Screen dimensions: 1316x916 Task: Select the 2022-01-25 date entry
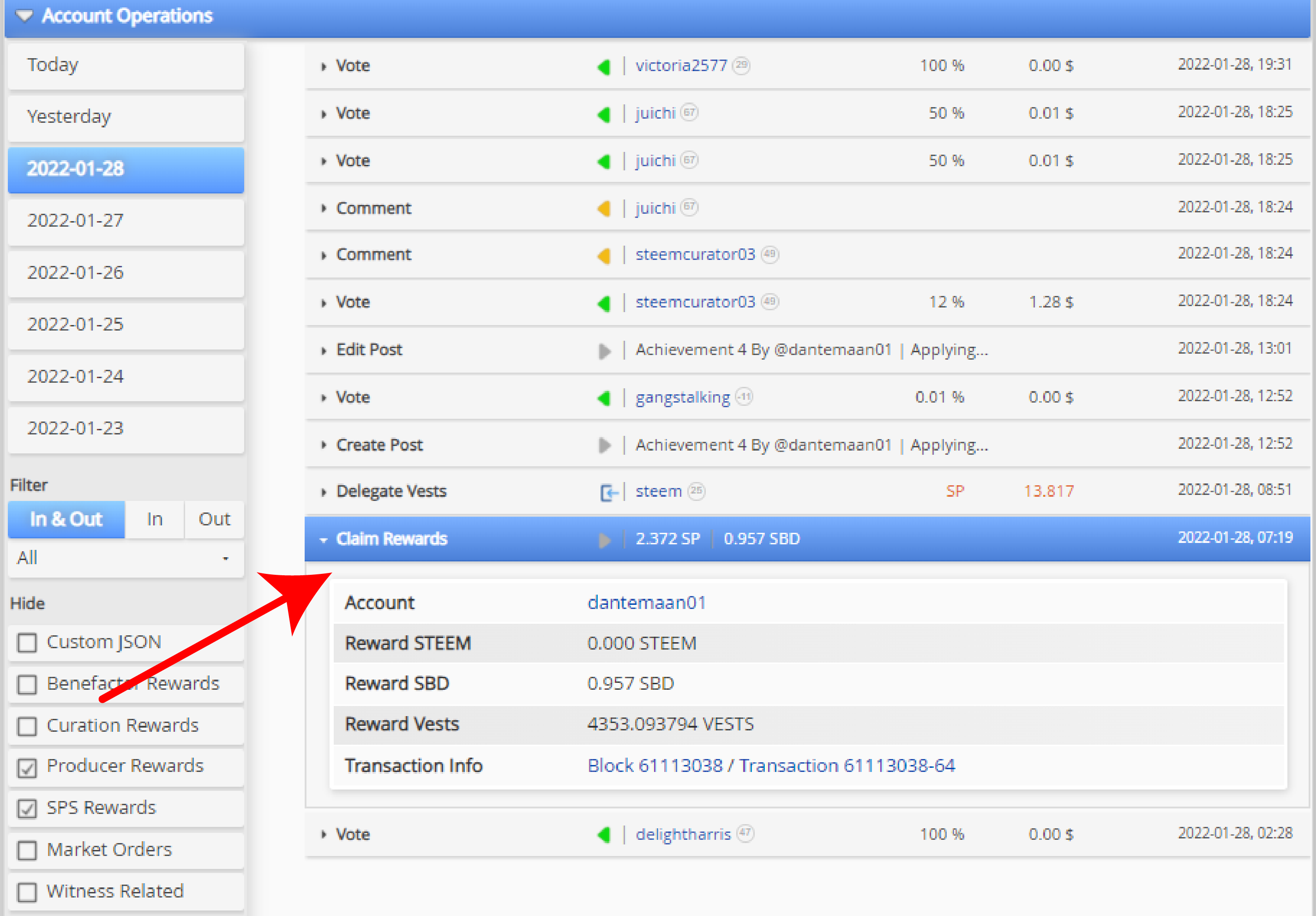[126, 325]
